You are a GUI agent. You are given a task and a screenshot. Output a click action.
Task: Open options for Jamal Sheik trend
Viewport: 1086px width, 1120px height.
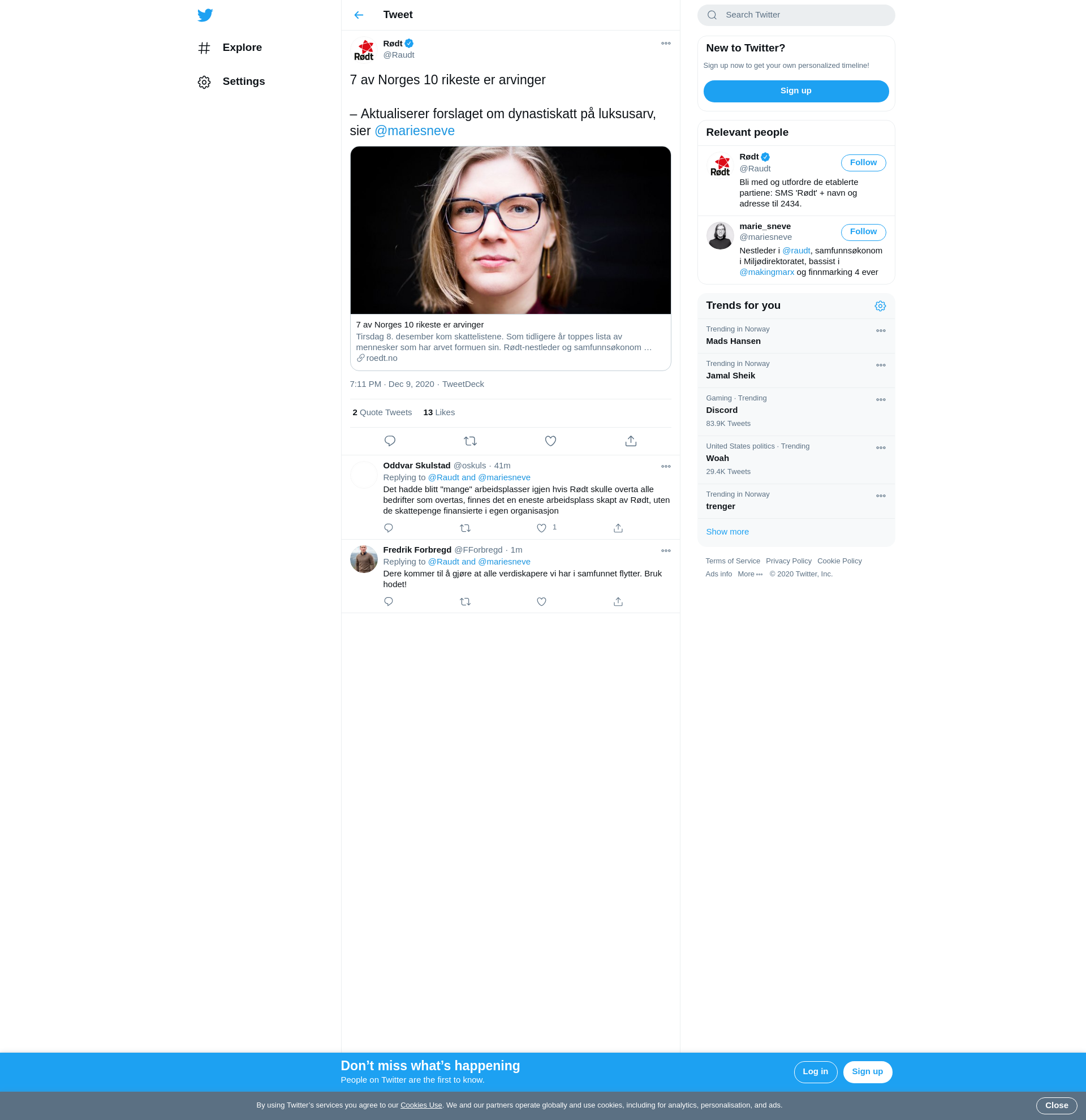point(880,366)
